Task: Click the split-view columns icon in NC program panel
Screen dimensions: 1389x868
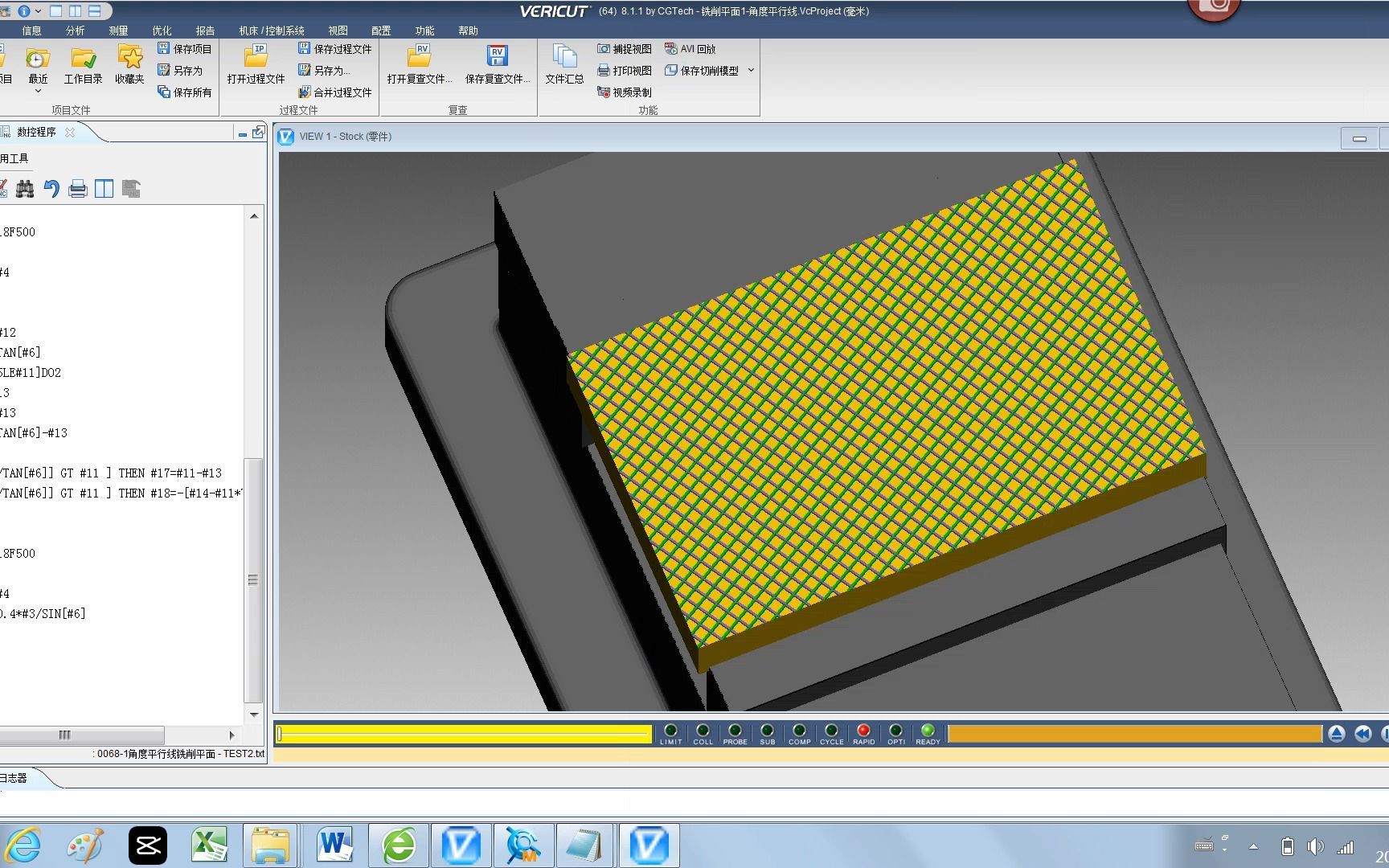Action: pos(104,189)
